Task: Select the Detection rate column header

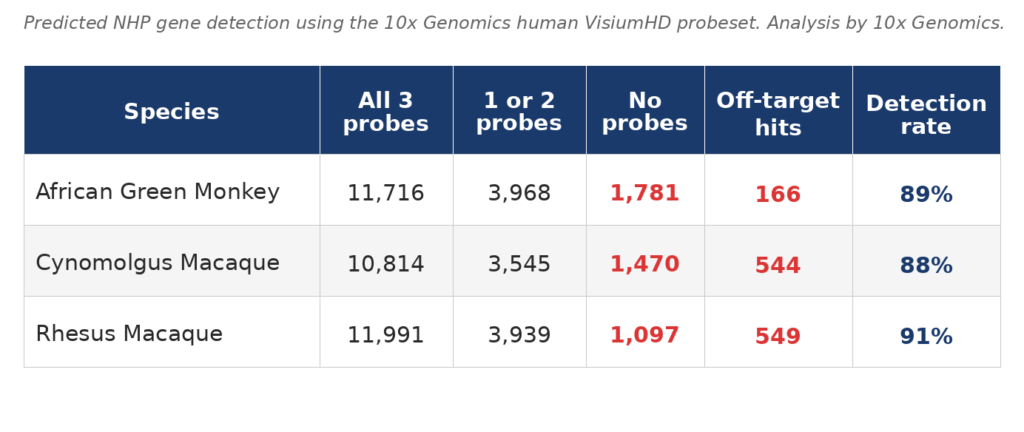Action: coord(926,115)
